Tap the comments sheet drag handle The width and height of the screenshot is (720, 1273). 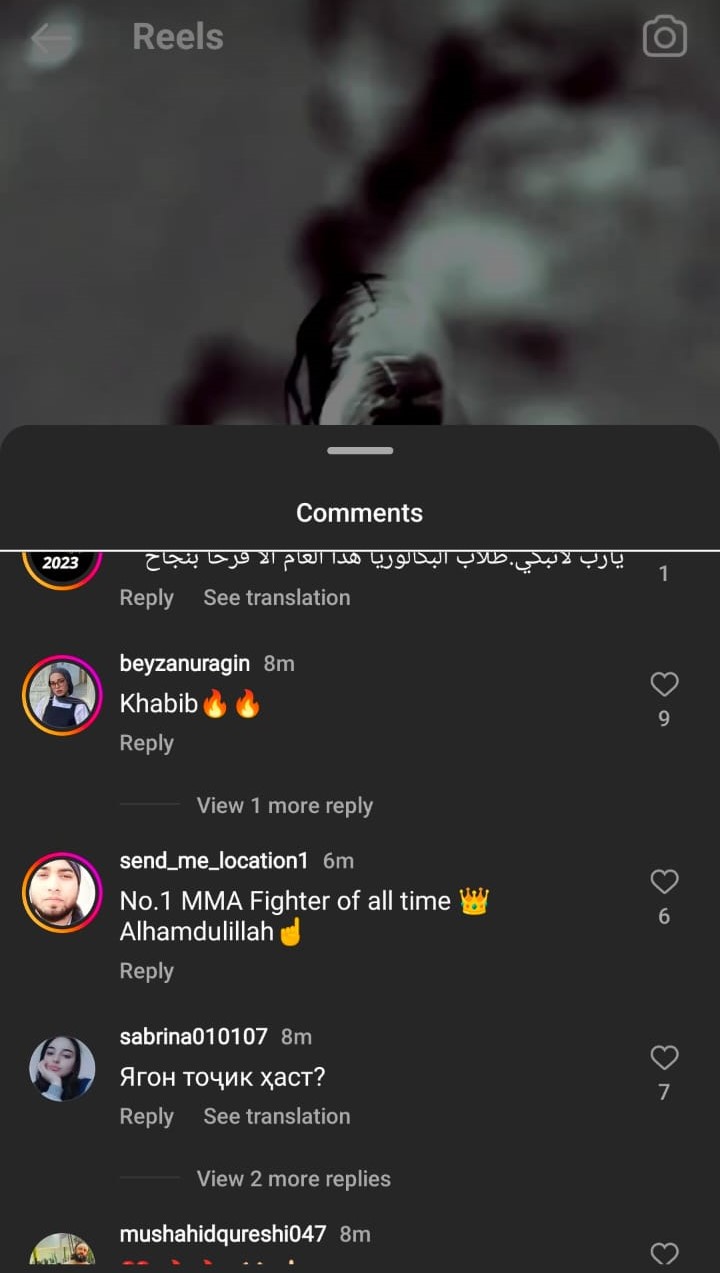tap(360, 451)
